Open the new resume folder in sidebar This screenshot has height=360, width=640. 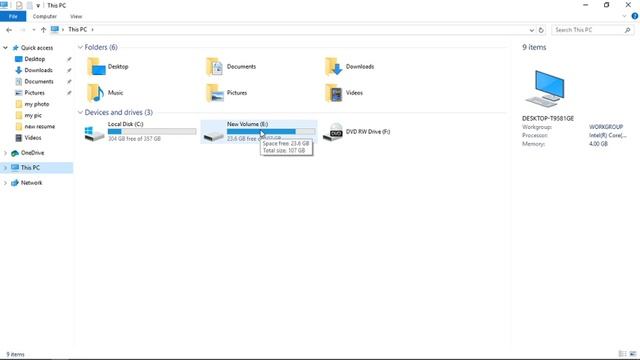(x=40, y=127)
